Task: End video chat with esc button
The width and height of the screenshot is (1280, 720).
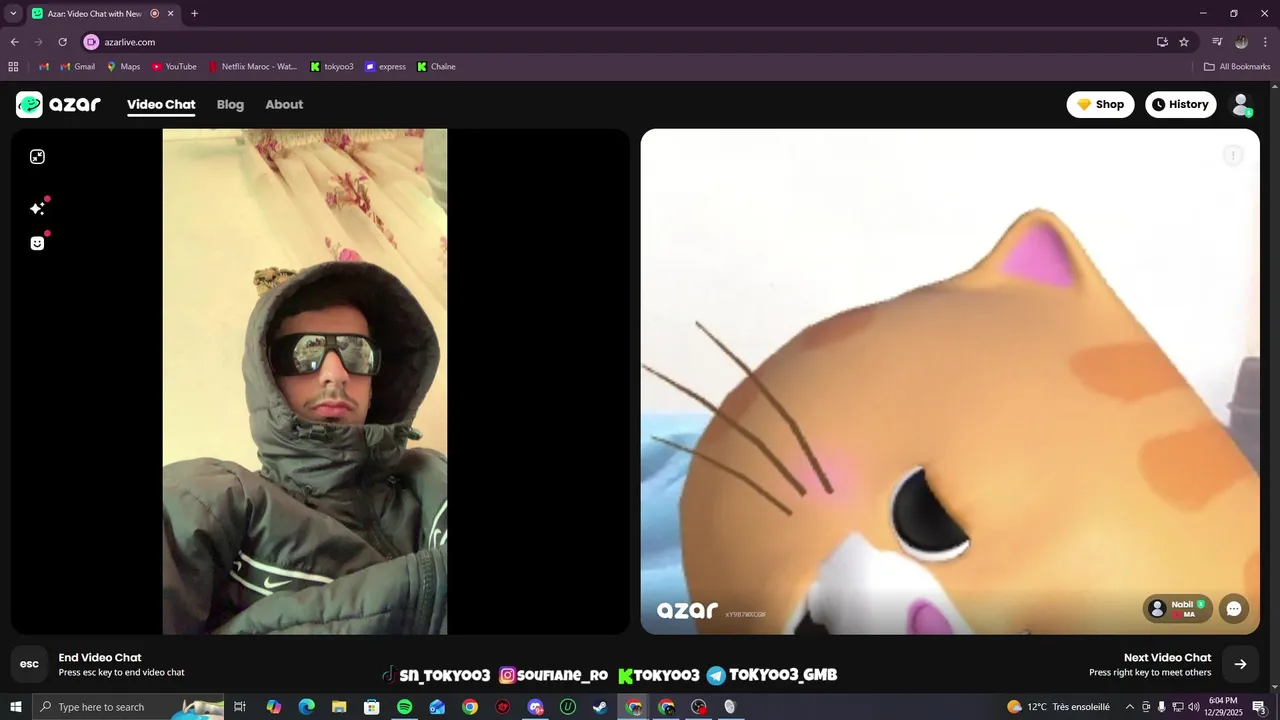Action: pyautogui.click(x=30, y=664)
